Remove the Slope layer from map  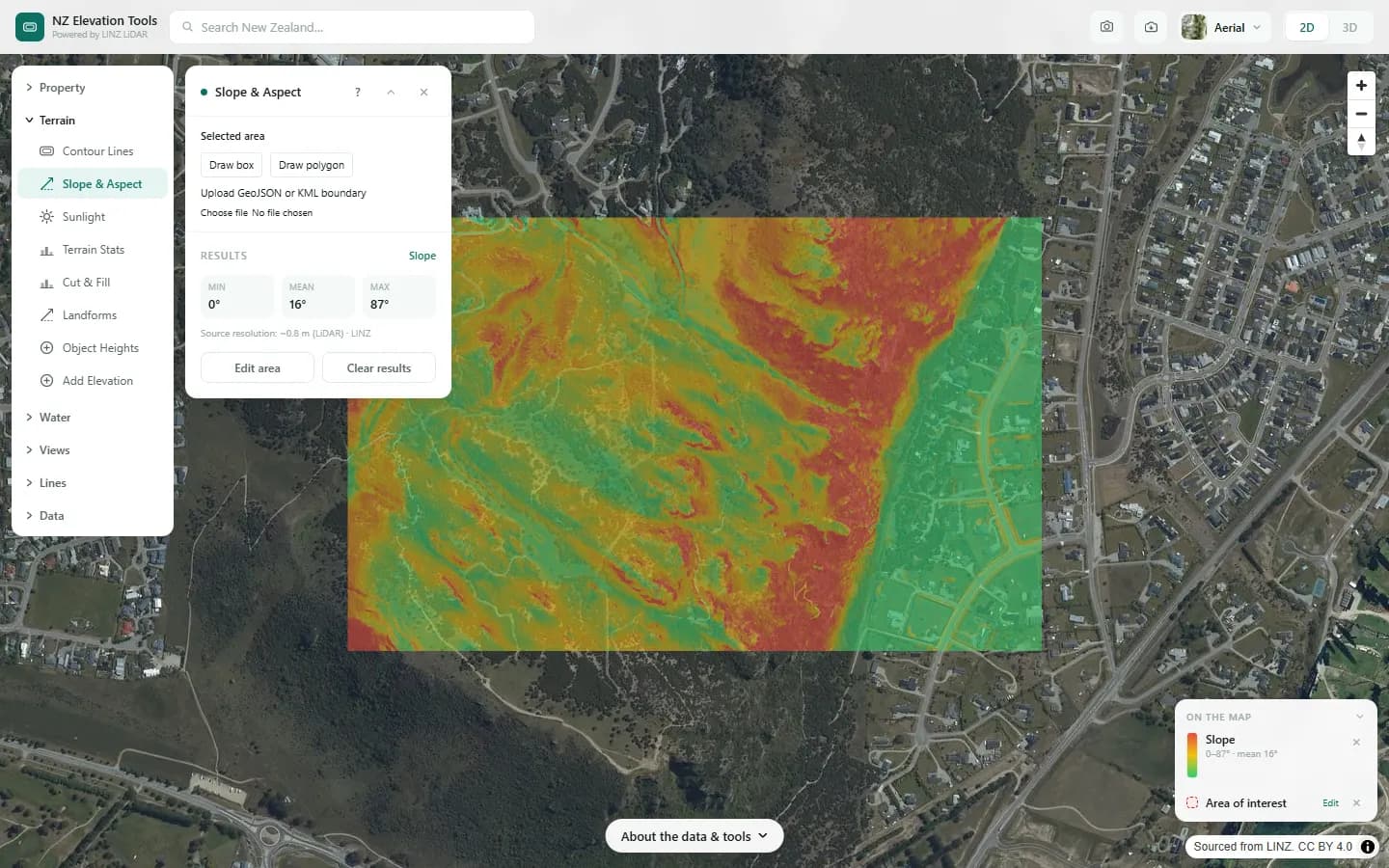(x=1356, y=743)
